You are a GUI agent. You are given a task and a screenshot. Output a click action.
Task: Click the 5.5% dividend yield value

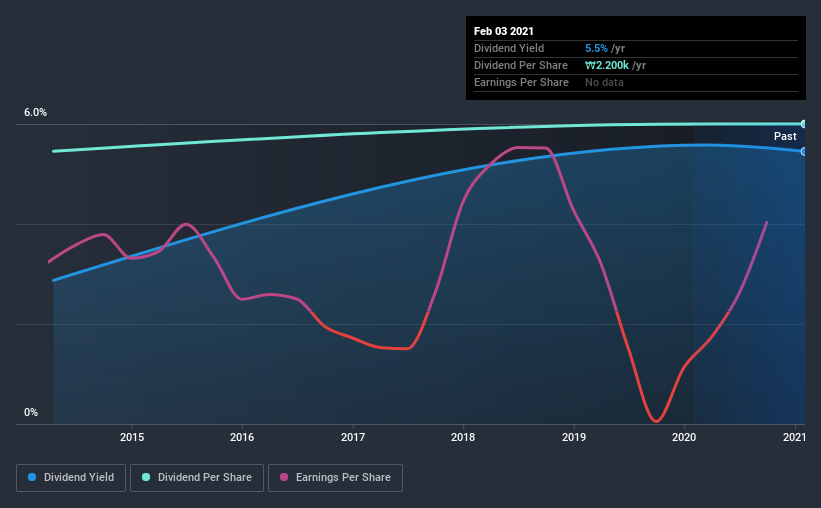pos(596,48)
